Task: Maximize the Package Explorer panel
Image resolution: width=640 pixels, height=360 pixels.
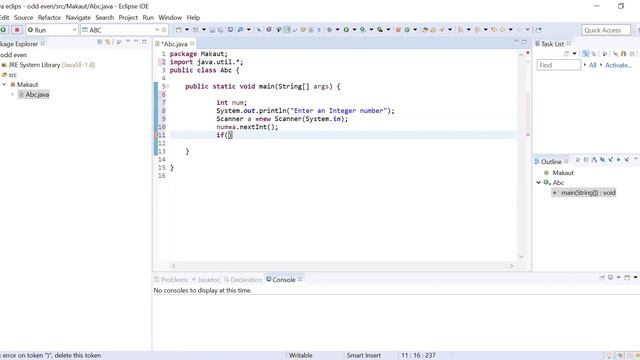Action: click(144, 42)
